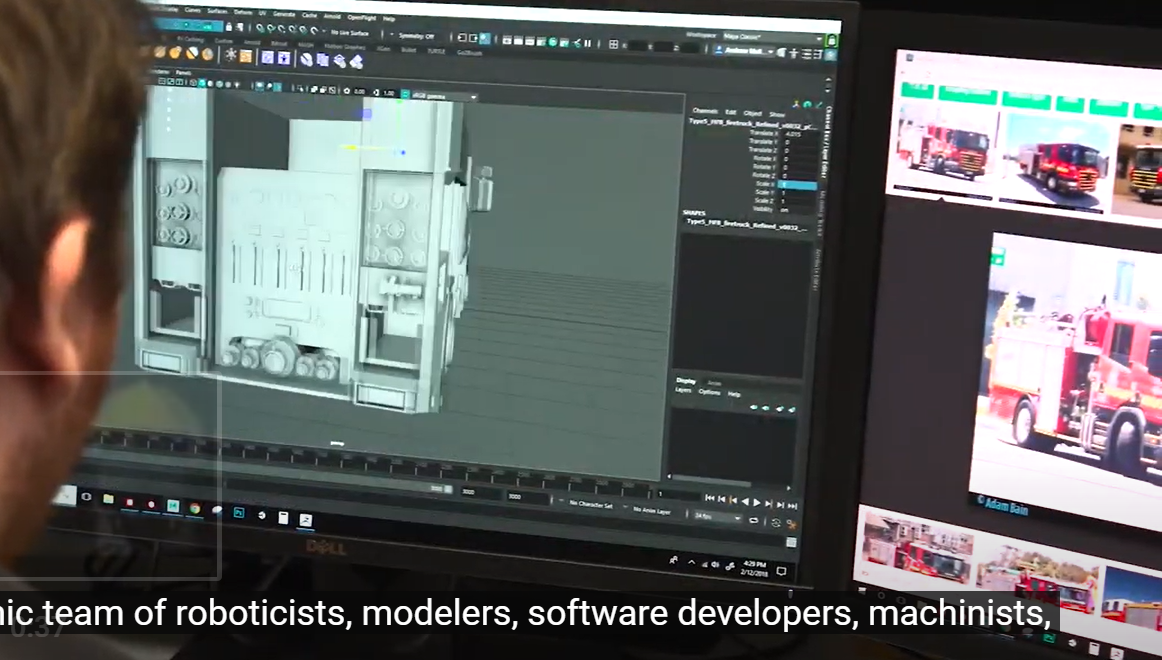Toggle the Workspace lock icon
1162x660 pixels.
[x=831, y=40]
